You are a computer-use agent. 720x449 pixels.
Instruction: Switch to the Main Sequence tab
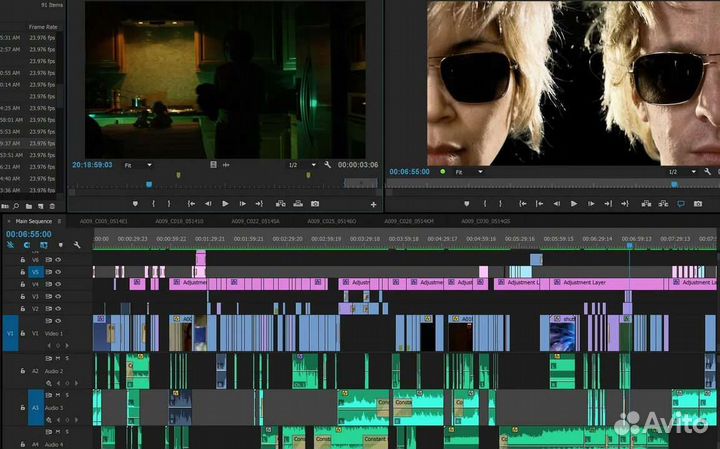(x=33, y=221)
